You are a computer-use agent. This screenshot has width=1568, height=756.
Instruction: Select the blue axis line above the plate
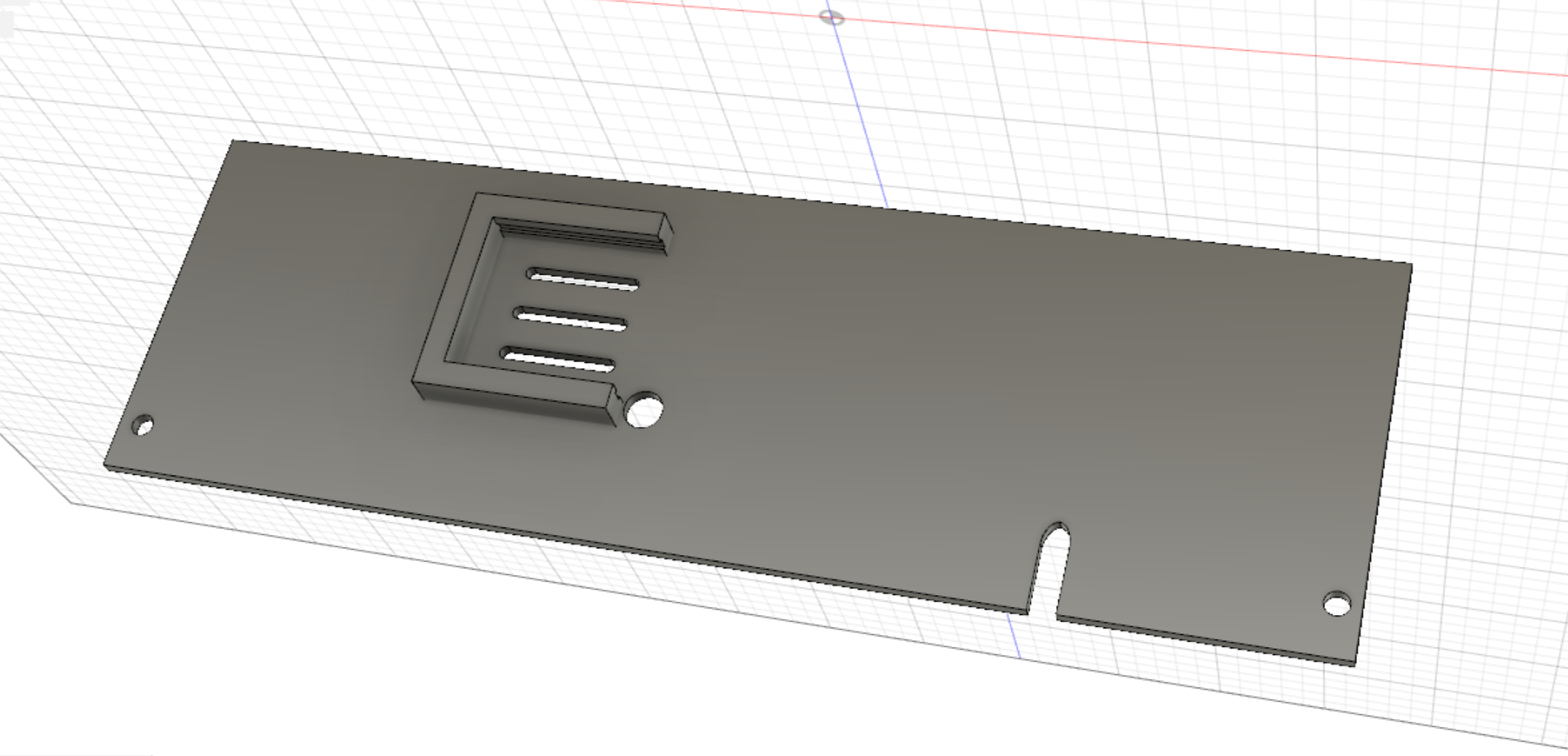pos(860,111)
